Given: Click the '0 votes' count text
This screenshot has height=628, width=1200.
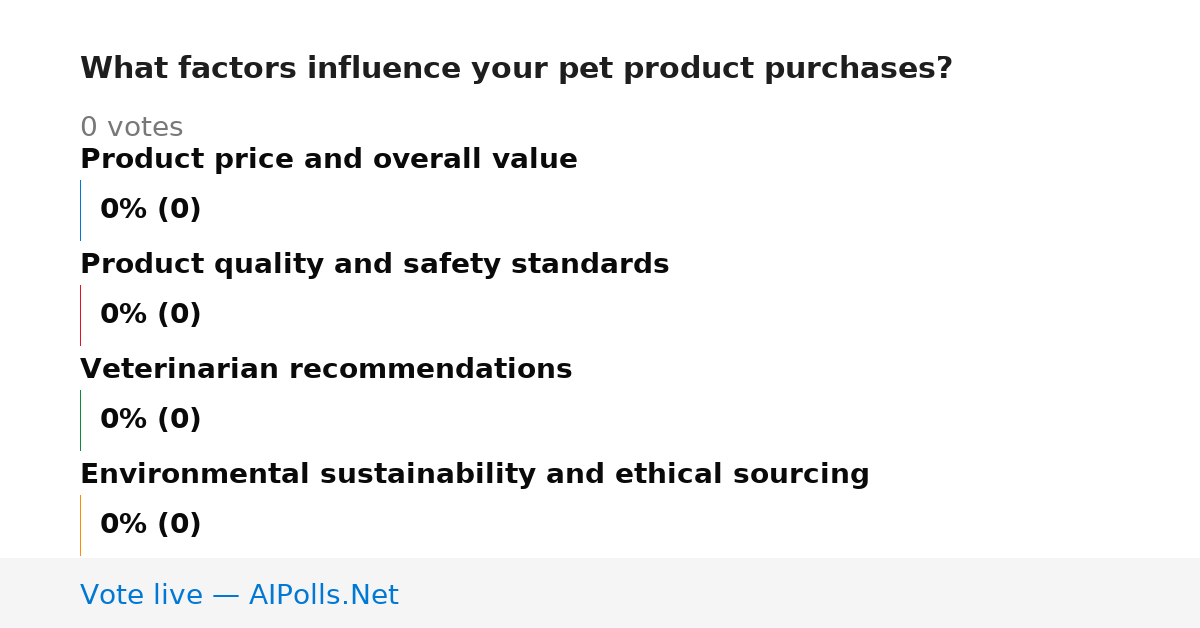Looking at the screenshot, I should (131, 128).
